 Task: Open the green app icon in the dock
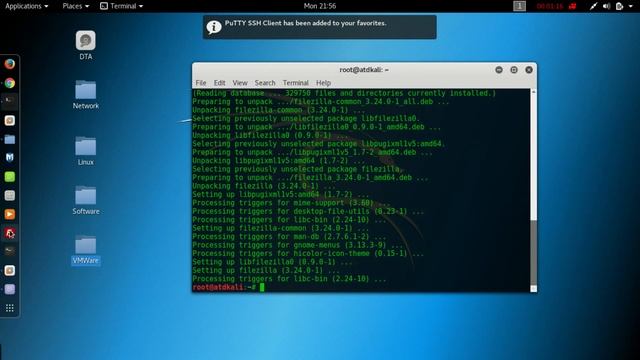pos(10,177)
